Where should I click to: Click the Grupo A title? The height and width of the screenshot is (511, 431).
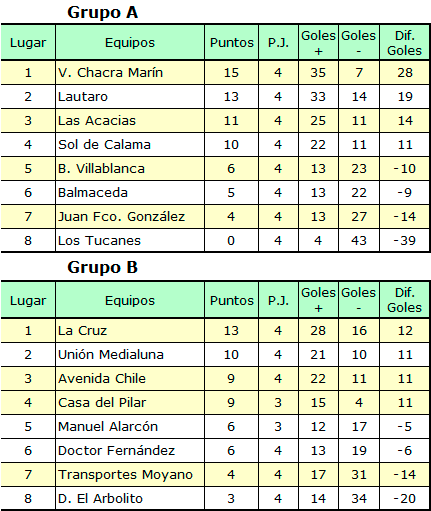102,13
